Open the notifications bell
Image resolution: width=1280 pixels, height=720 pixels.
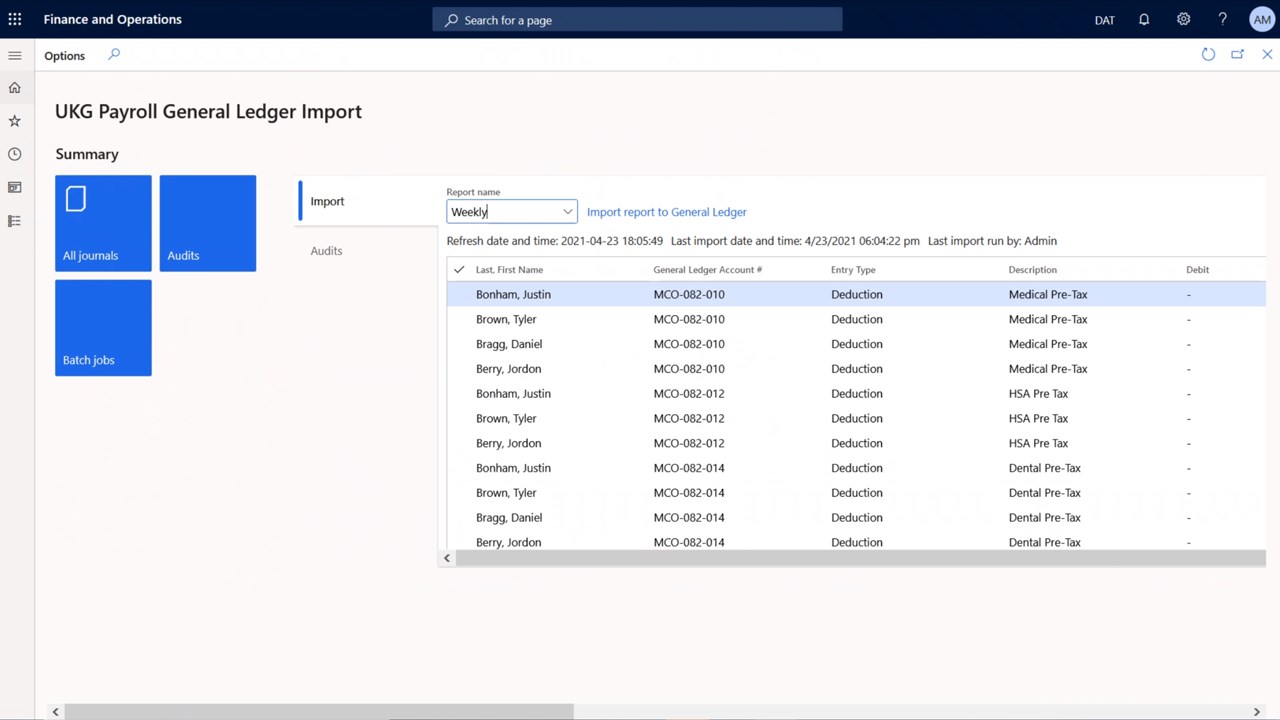point(1144,19)
